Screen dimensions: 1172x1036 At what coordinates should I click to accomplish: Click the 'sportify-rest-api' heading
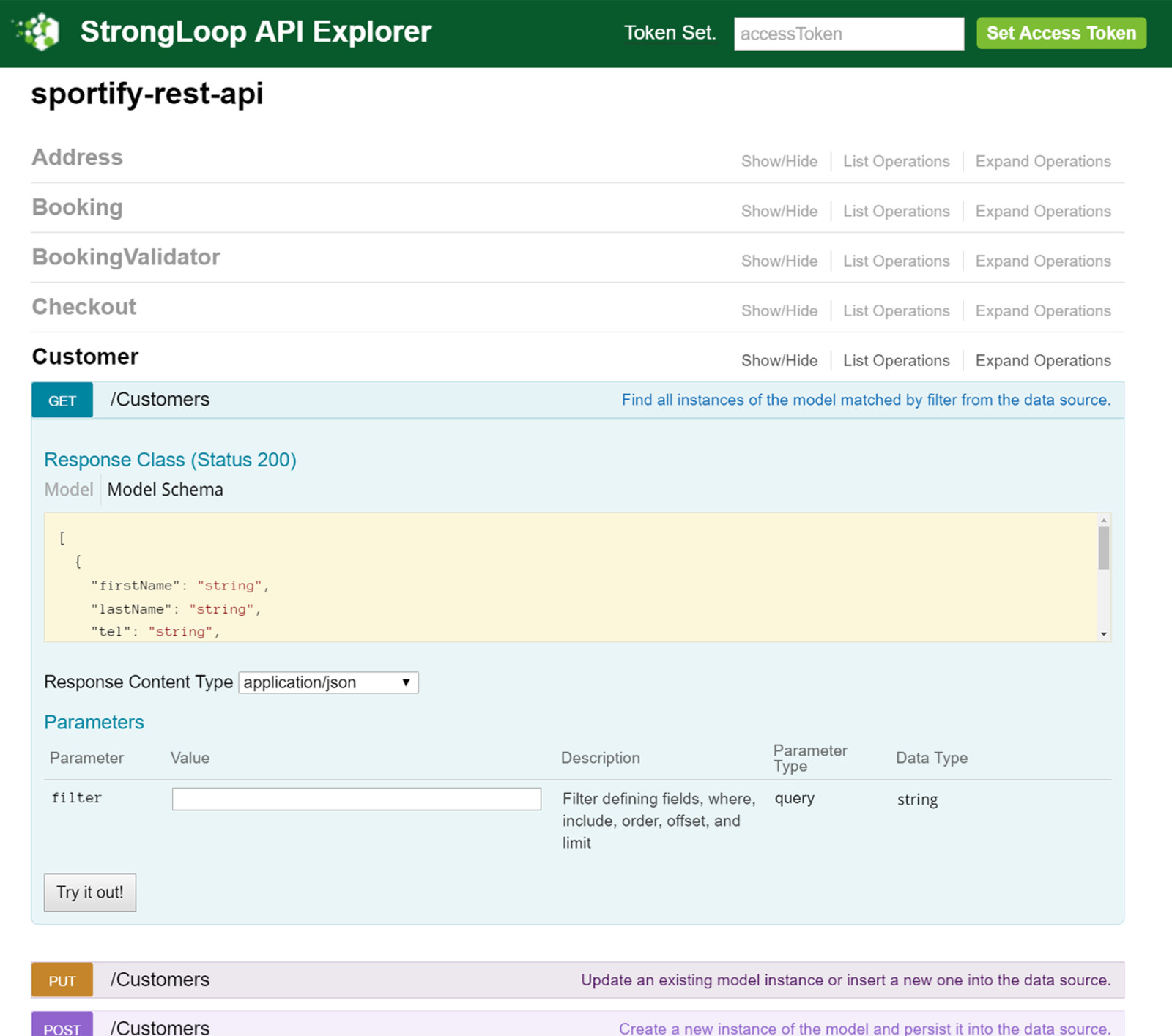tap(147, 94)
